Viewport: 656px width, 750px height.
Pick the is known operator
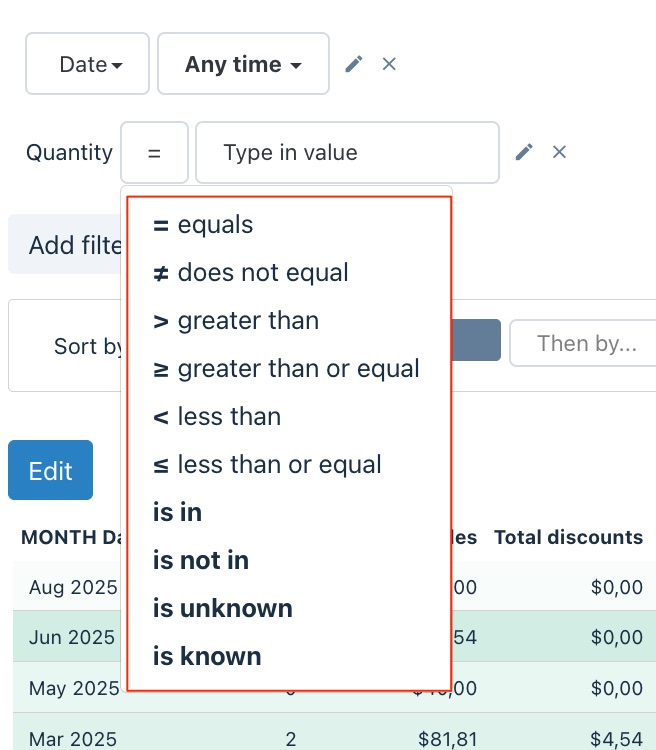tap(207, 657)
